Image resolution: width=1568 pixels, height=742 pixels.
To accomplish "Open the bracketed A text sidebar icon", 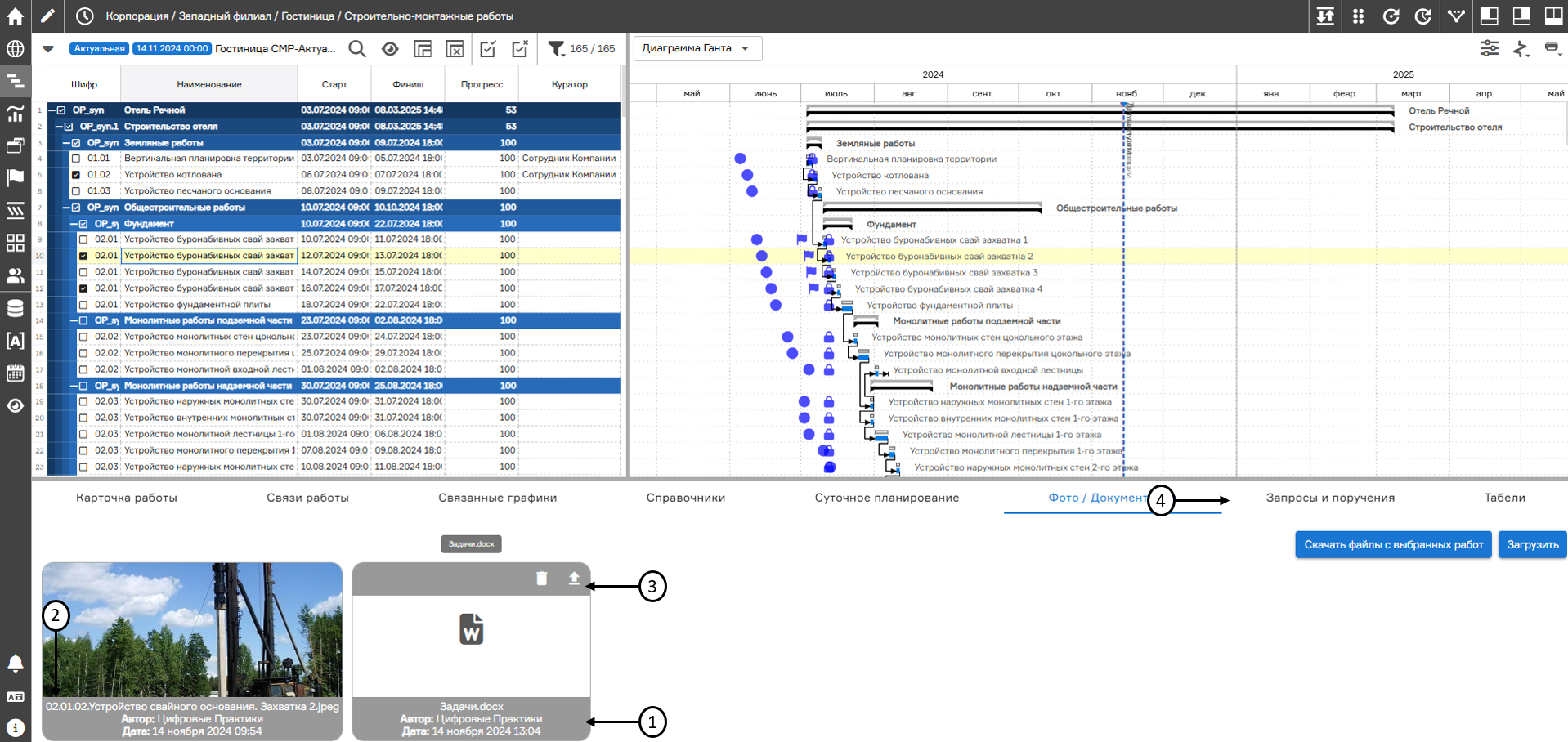I will point(15,341).
